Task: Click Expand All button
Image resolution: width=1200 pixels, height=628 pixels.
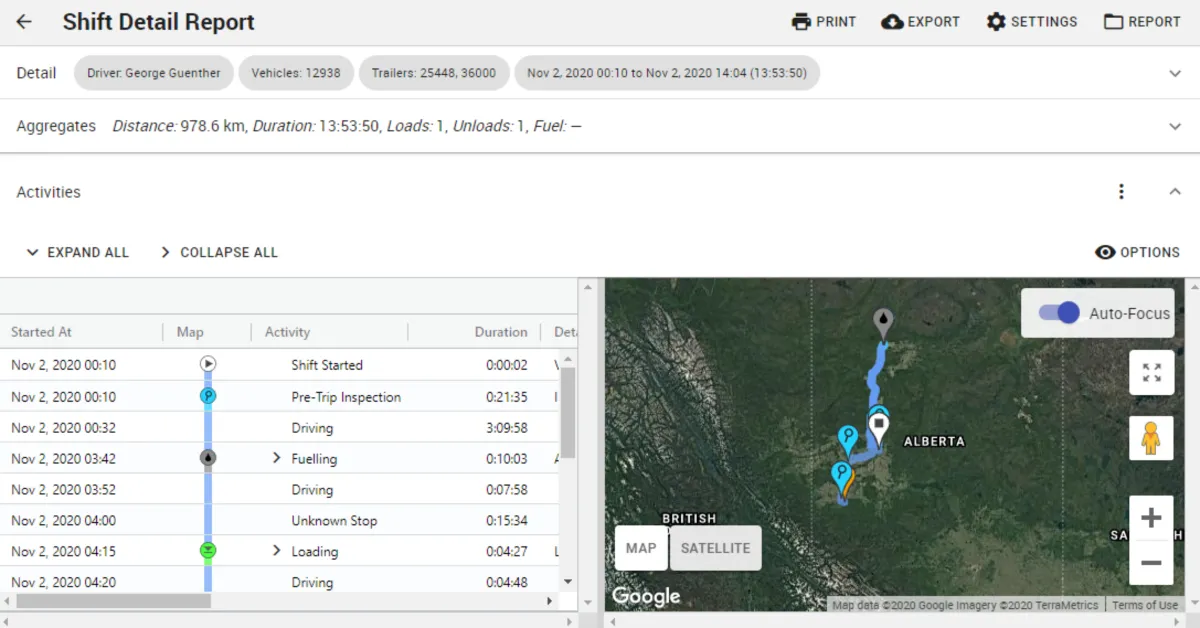Action: [x=77, y=252]
